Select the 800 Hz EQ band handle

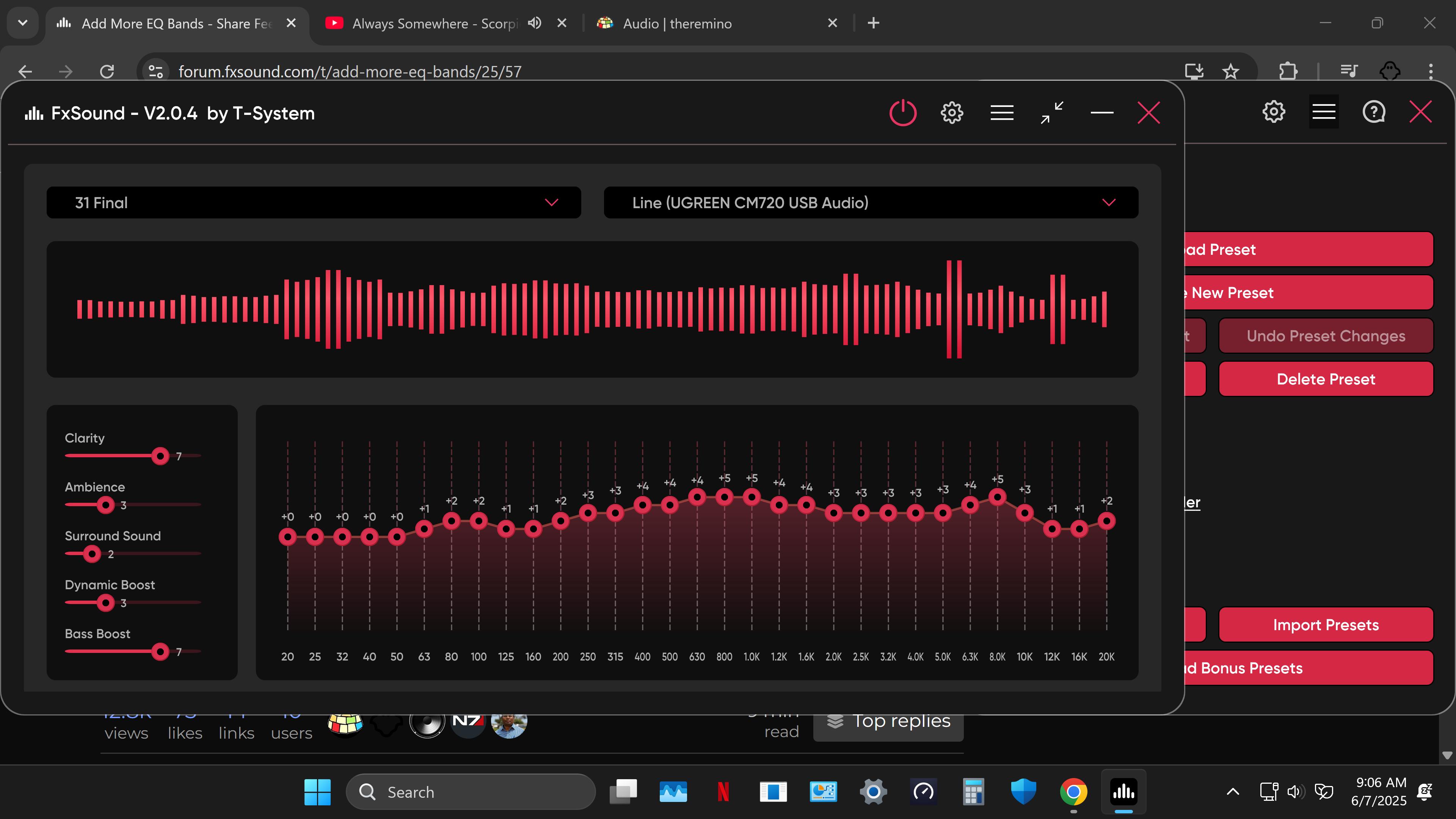tap(724, 497)
